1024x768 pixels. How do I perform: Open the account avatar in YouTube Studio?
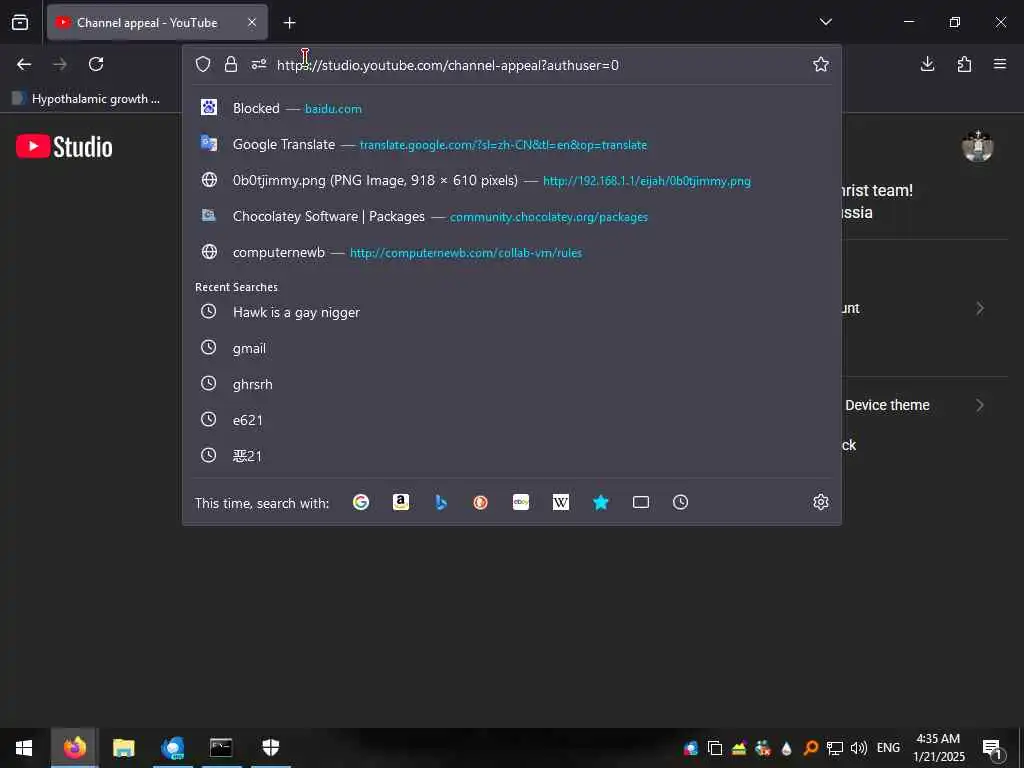click(x=978, y=146)
